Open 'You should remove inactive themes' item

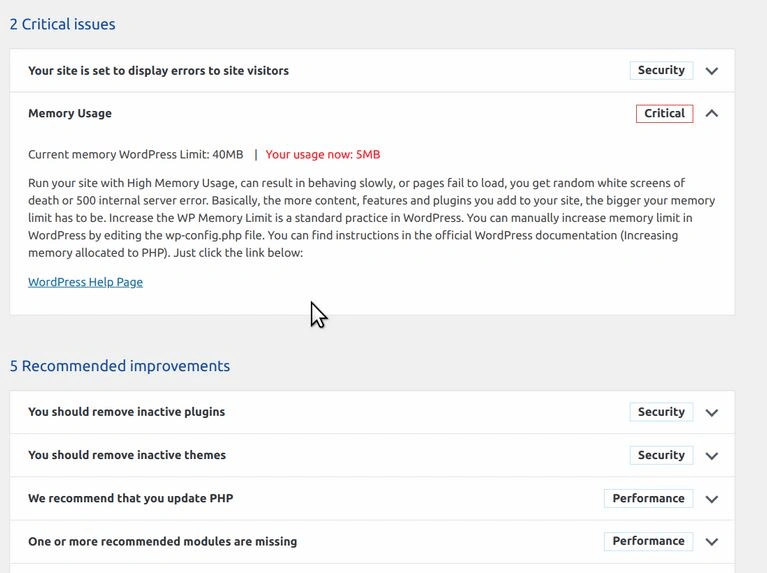point(127,455)
